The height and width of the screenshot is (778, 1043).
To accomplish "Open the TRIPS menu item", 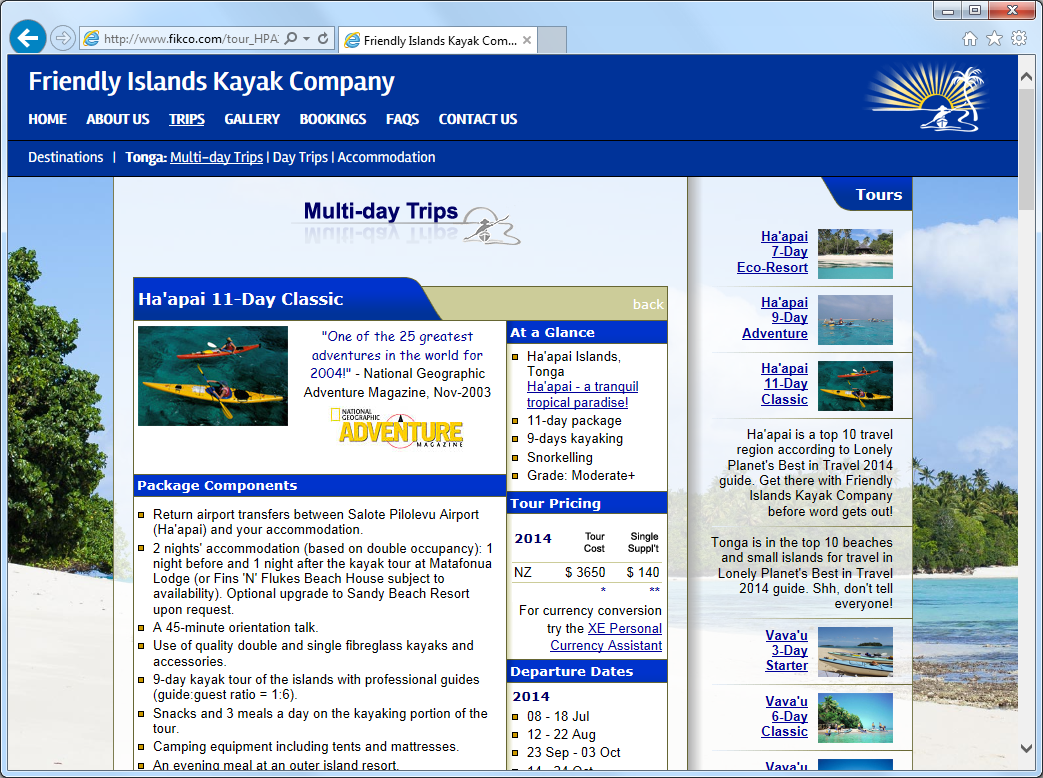I will point(186,119).
